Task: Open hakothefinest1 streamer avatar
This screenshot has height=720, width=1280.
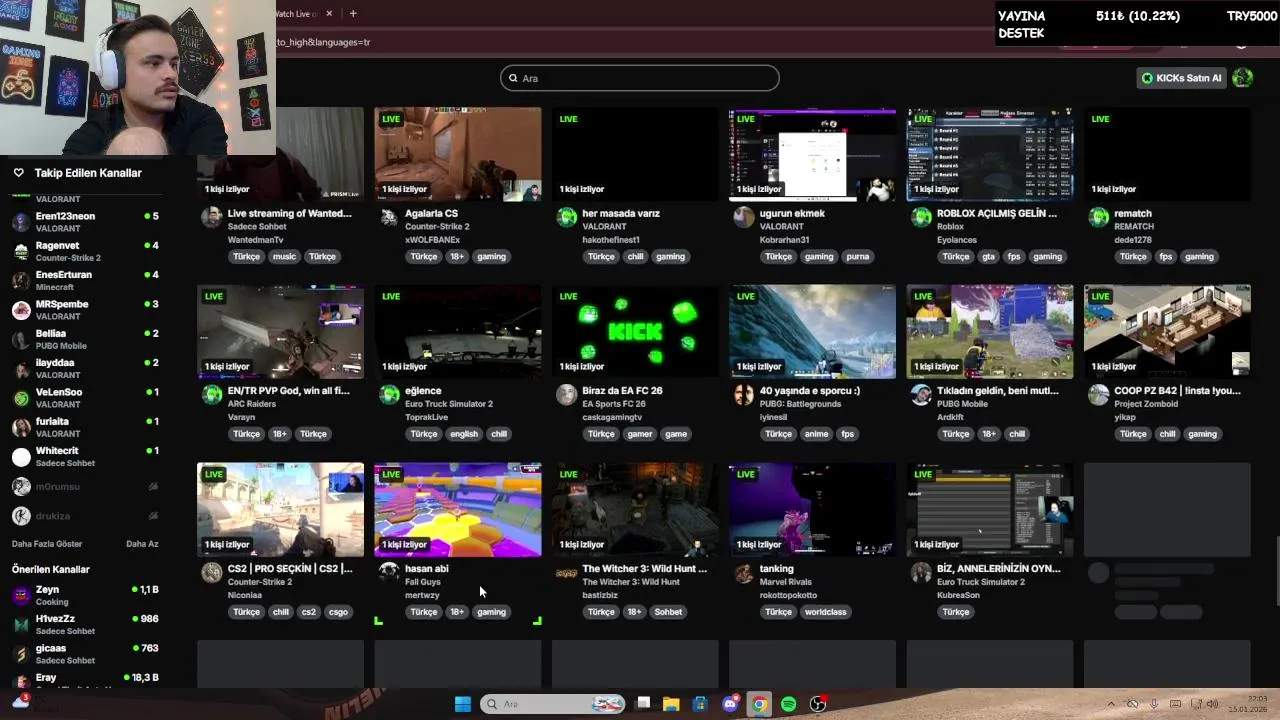Action: pos(566,217)
